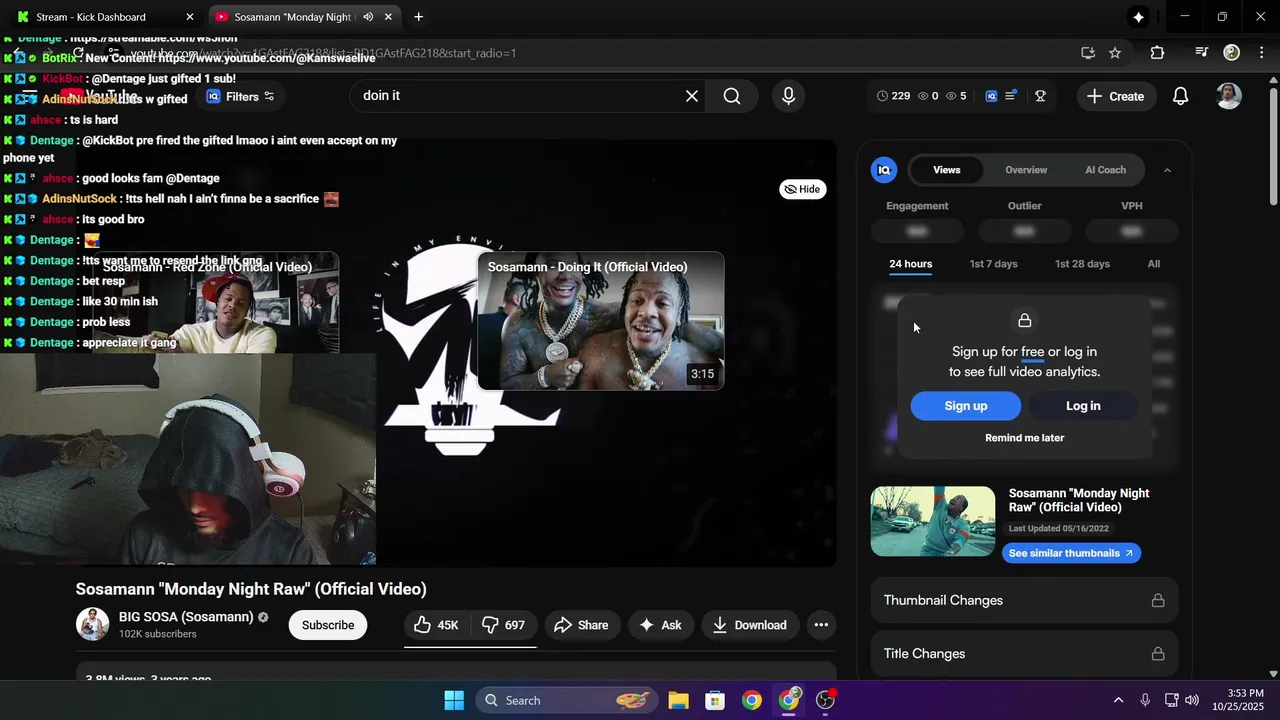
Task: Share the video
Action: pyautogui.click(x=581, y=625)
